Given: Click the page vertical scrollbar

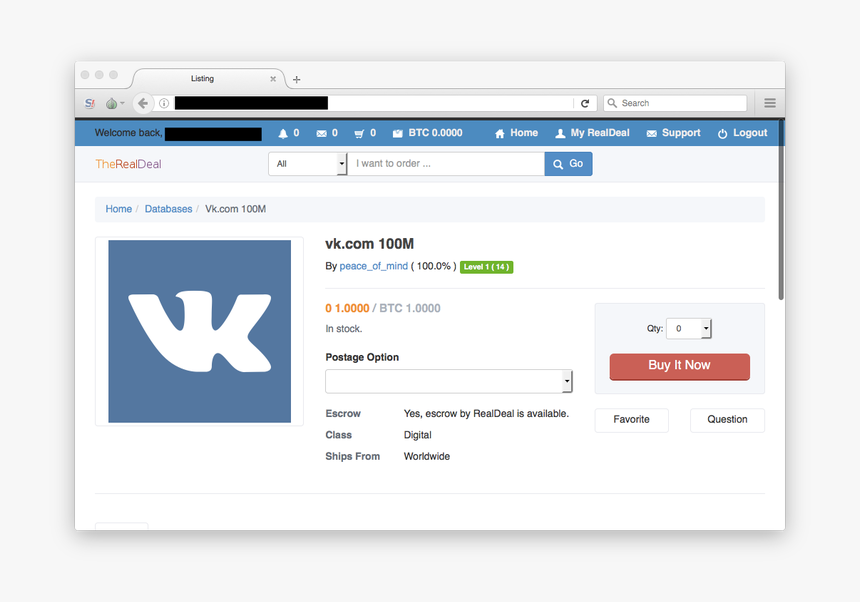Looking at the screenshot, I should pyautogui.click(x=781, y=208).
